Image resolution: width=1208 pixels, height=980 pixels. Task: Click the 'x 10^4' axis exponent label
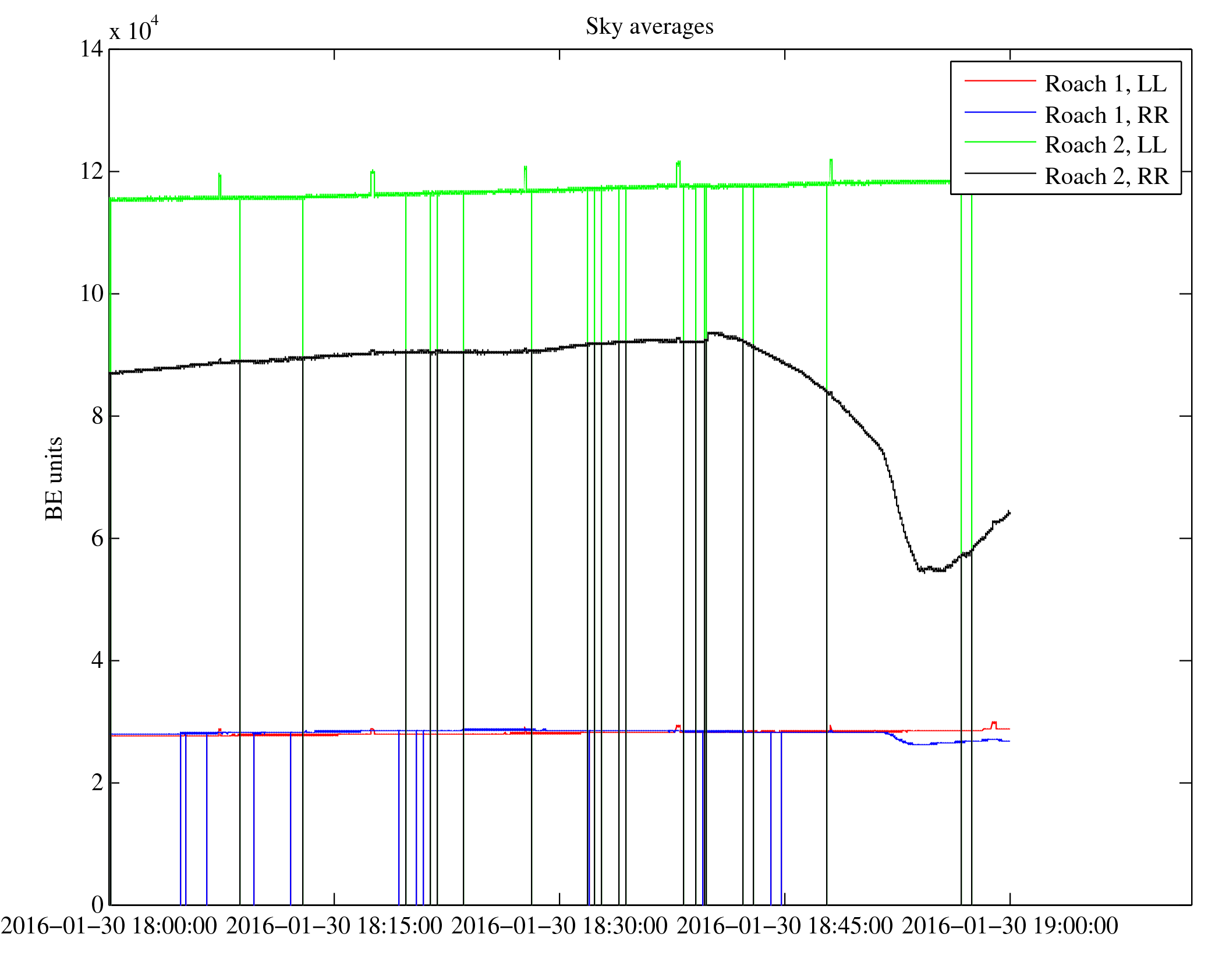134,29
